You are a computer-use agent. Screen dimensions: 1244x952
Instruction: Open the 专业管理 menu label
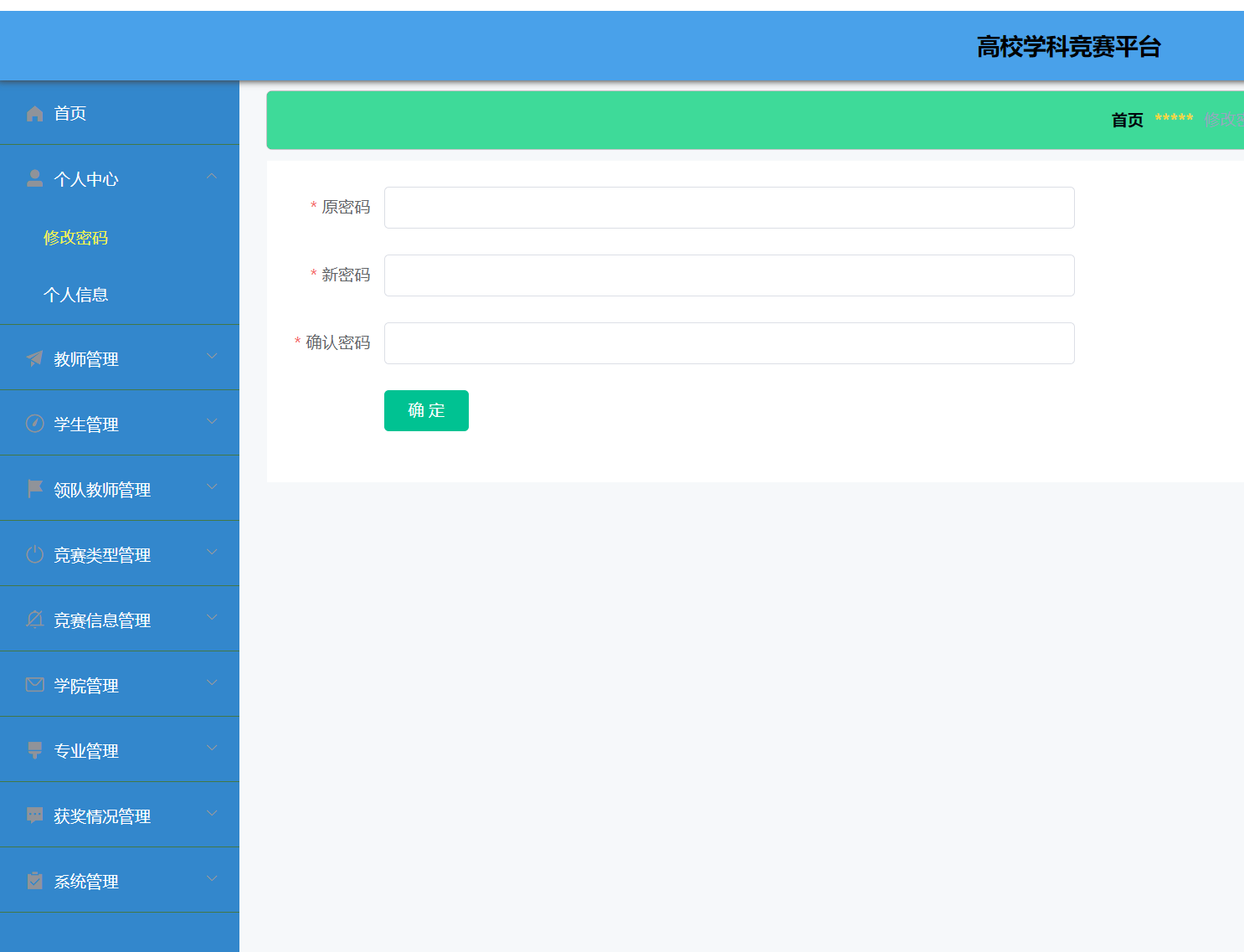pyautogui.click(x=86, y=751)
